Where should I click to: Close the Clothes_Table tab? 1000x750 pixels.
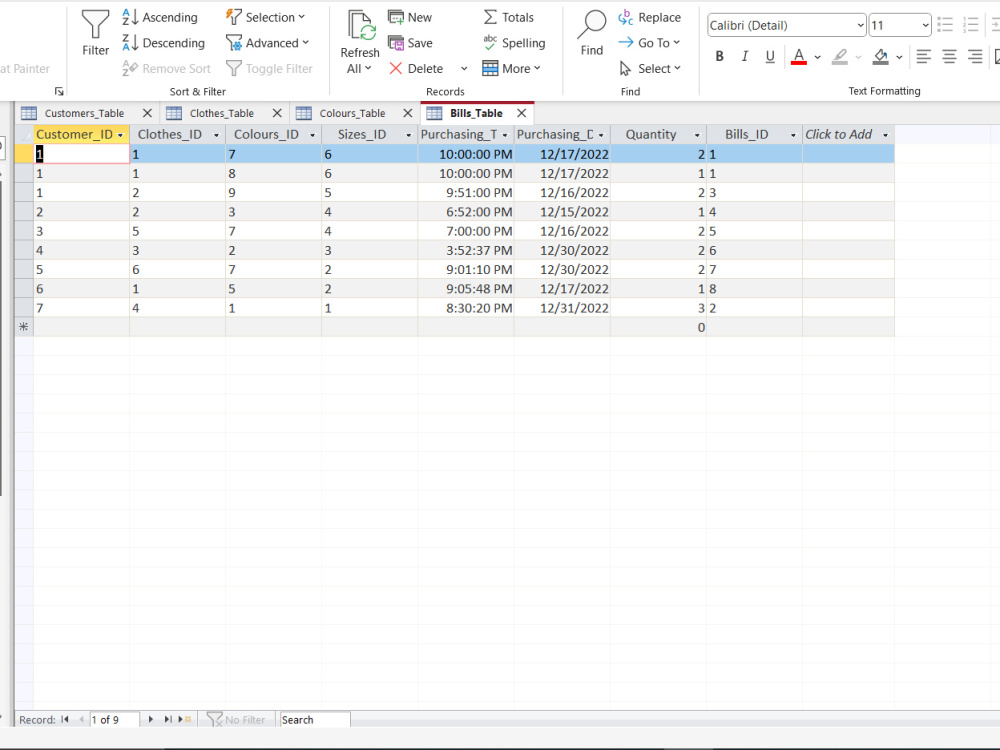[277, 113]
